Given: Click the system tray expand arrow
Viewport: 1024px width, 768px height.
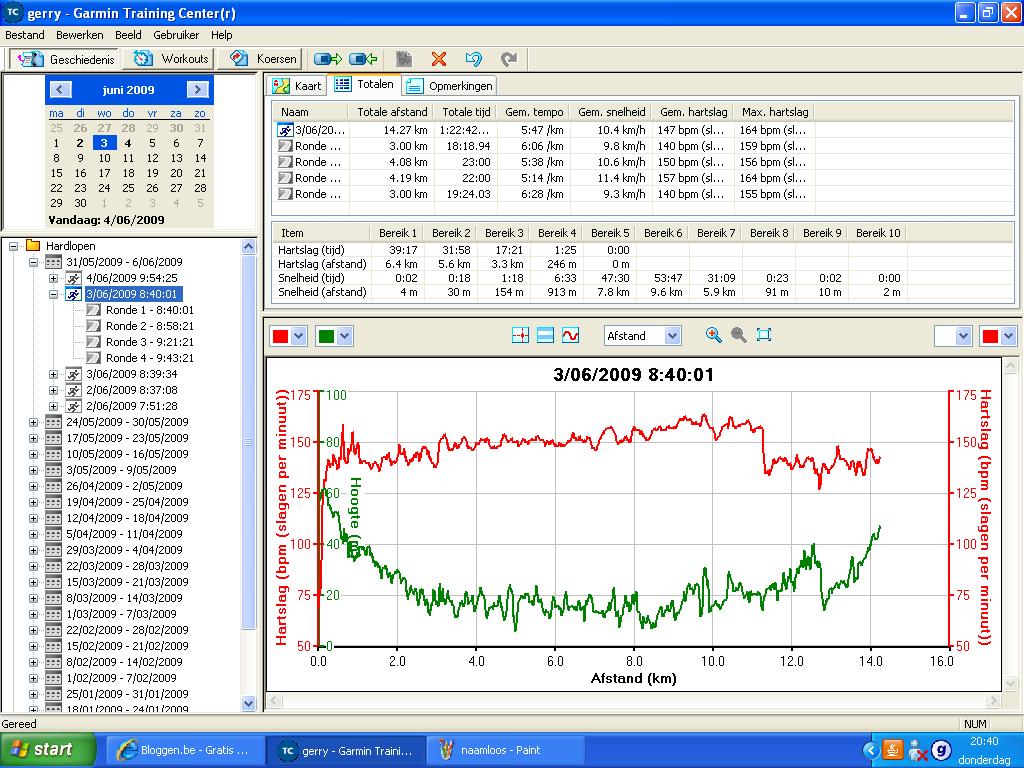Looking at the screenshot, I should 870,750.
